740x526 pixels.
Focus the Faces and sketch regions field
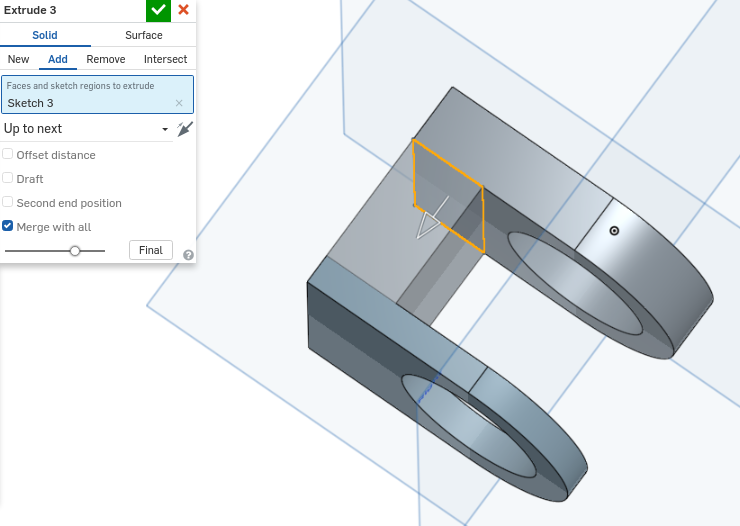[98, 94]
